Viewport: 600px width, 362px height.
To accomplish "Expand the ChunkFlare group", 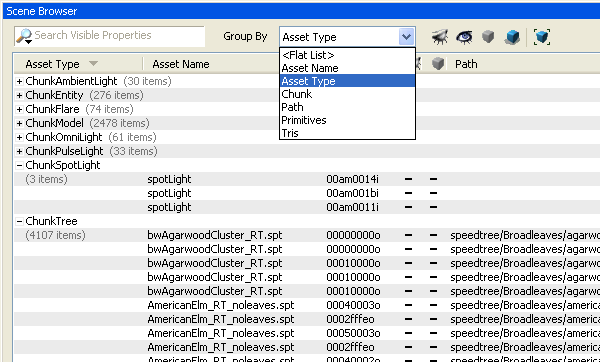I will point(20,109).
